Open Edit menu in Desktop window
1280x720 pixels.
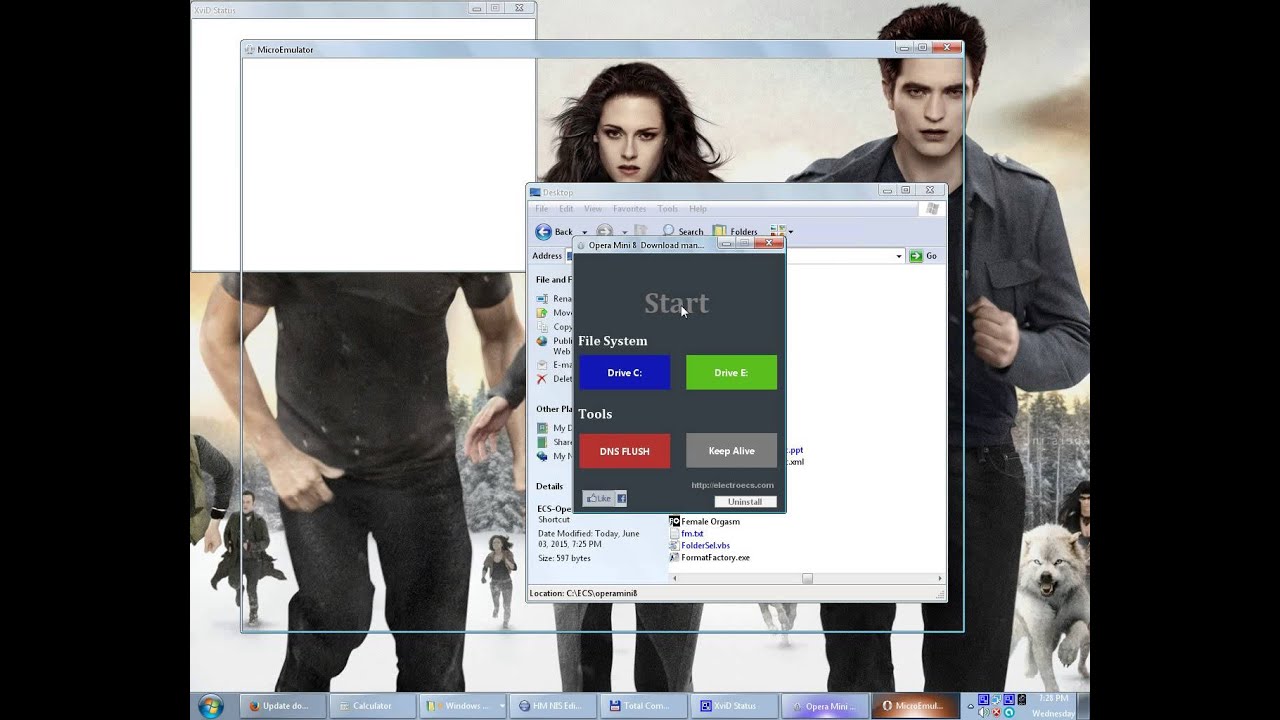click(x=566, y=209)
